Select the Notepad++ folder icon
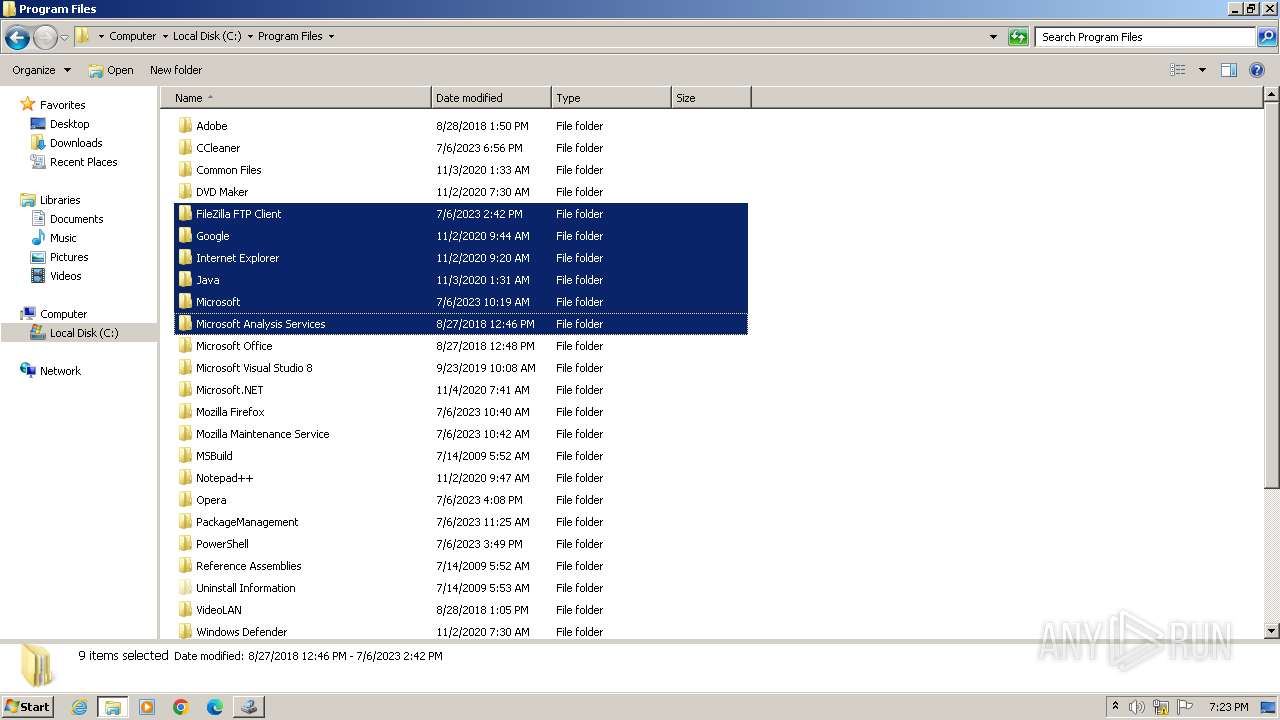The height and width of the screenshot is (720, 1280). (185, 478)
